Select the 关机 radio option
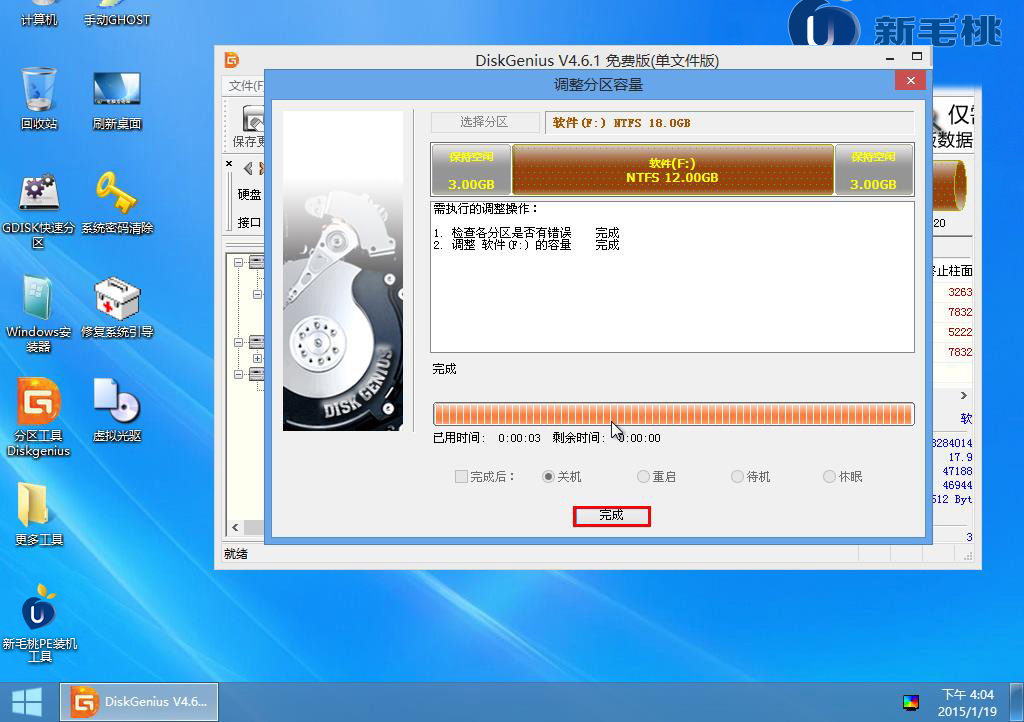This screenshot has height=722, width=1024. pyautogui.click(x=548, y=477)
